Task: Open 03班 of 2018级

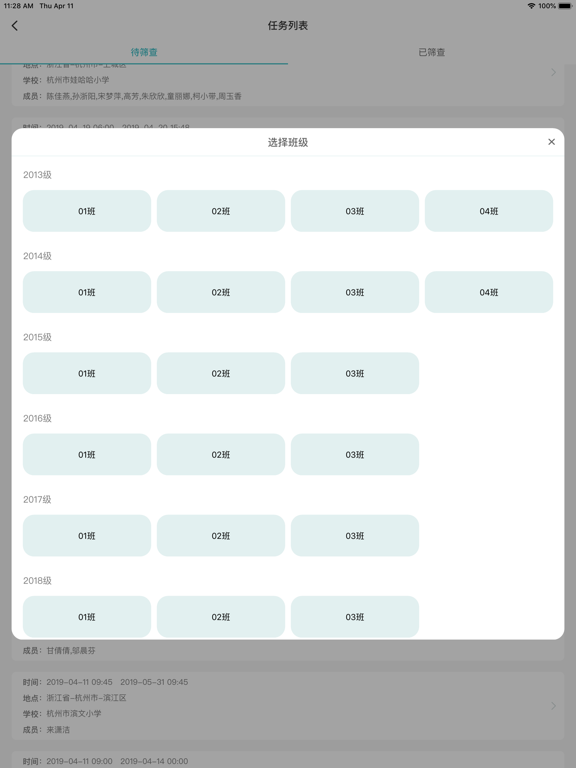Action: click(355, 617)
